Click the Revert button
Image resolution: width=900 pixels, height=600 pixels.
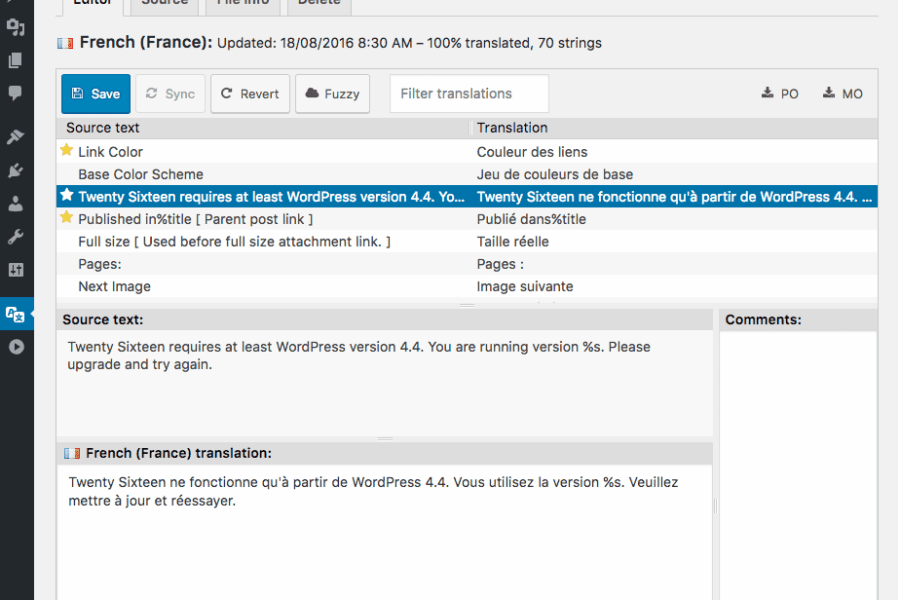tap(250, 94)
